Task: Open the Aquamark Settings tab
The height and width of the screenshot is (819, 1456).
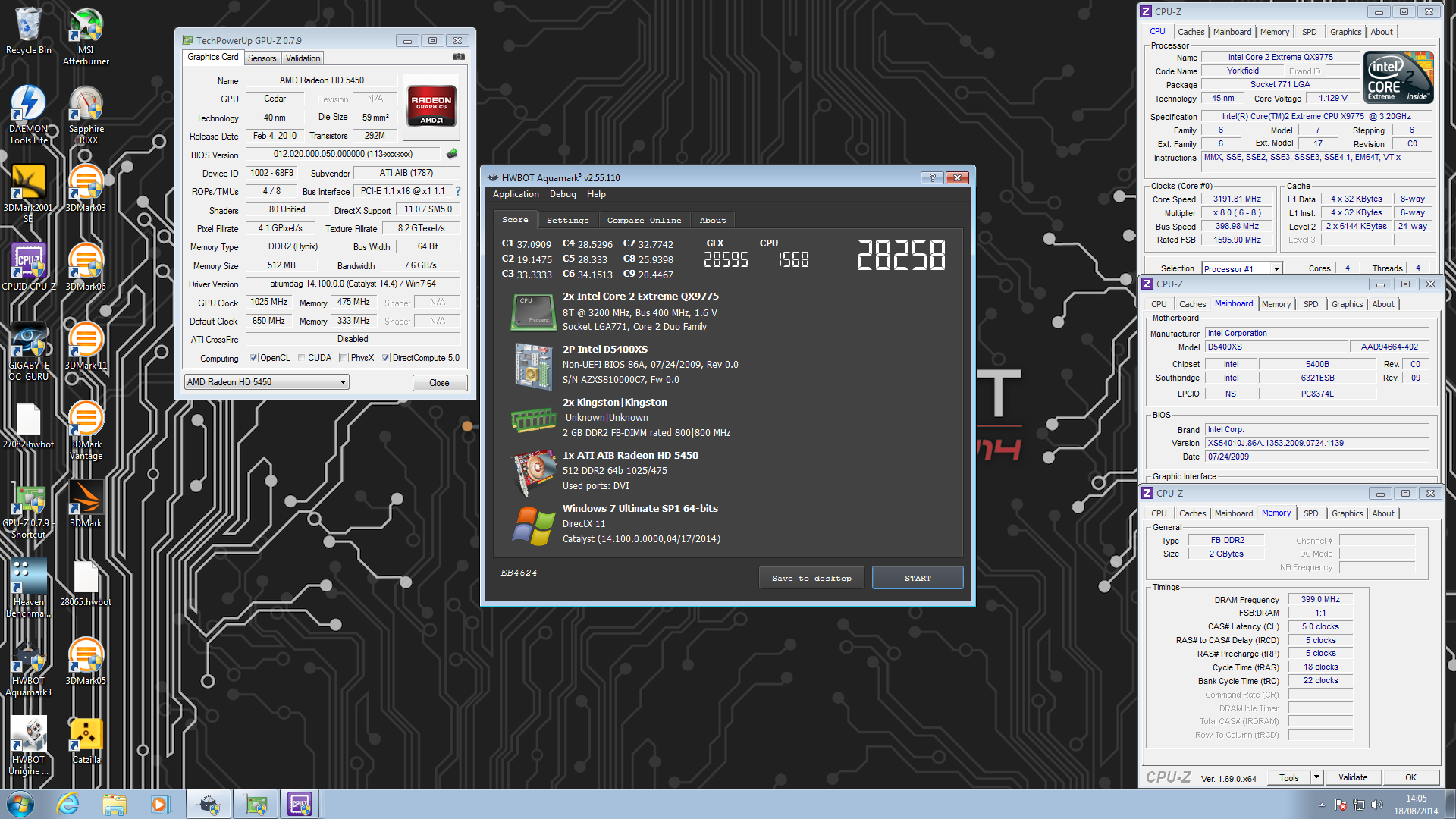Action: pos(568,220)
